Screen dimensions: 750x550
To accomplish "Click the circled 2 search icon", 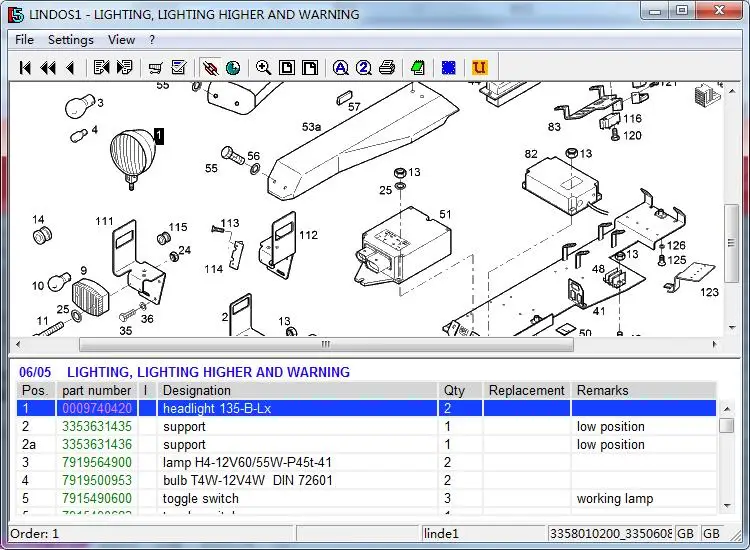I will tap(364, 67).
